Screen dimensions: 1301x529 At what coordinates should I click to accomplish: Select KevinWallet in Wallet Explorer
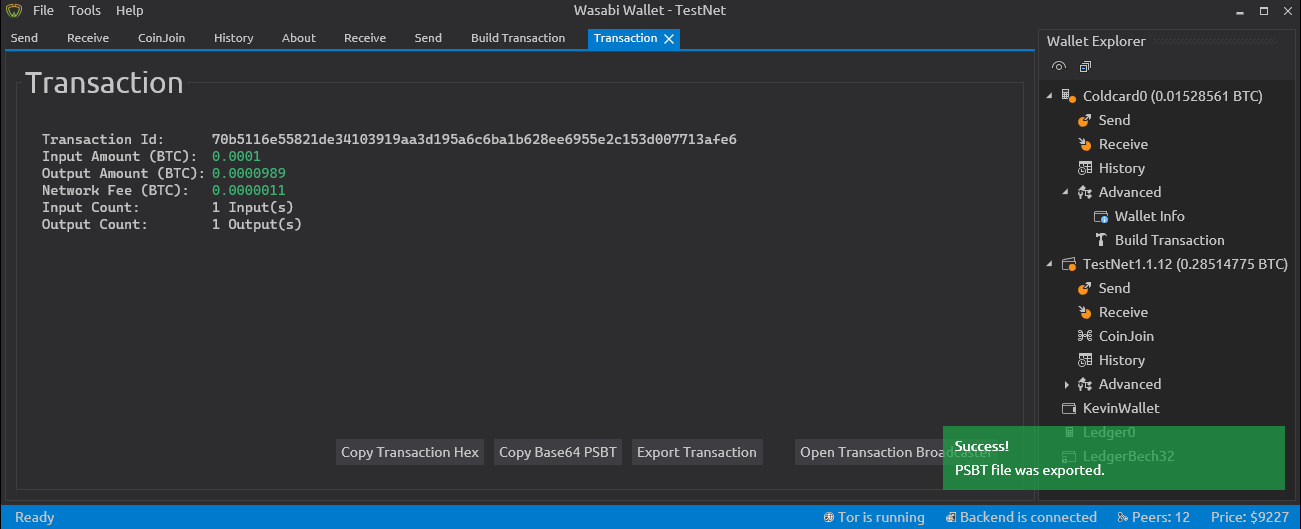(1121, 408)
